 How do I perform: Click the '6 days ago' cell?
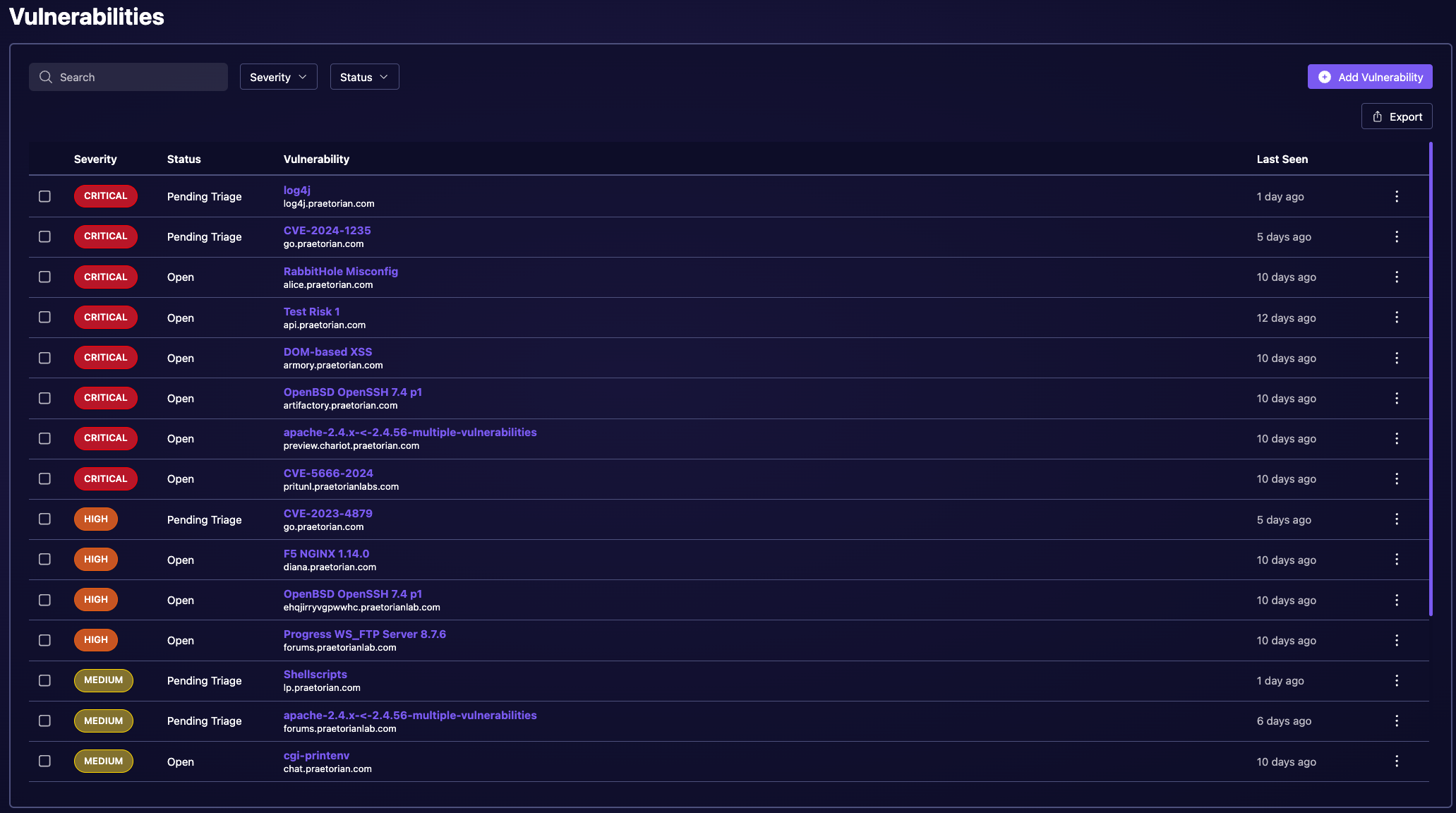(1284, 721)
